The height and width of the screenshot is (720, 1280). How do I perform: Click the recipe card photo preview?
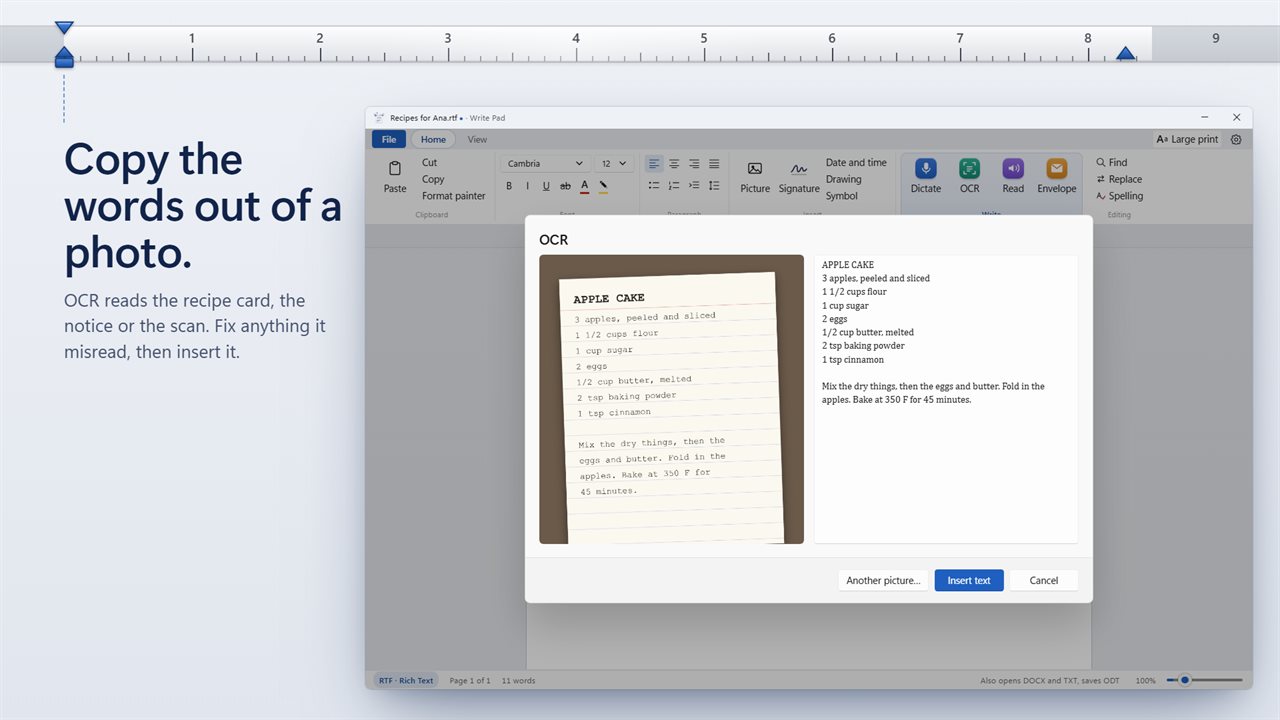tap(671, 399)
